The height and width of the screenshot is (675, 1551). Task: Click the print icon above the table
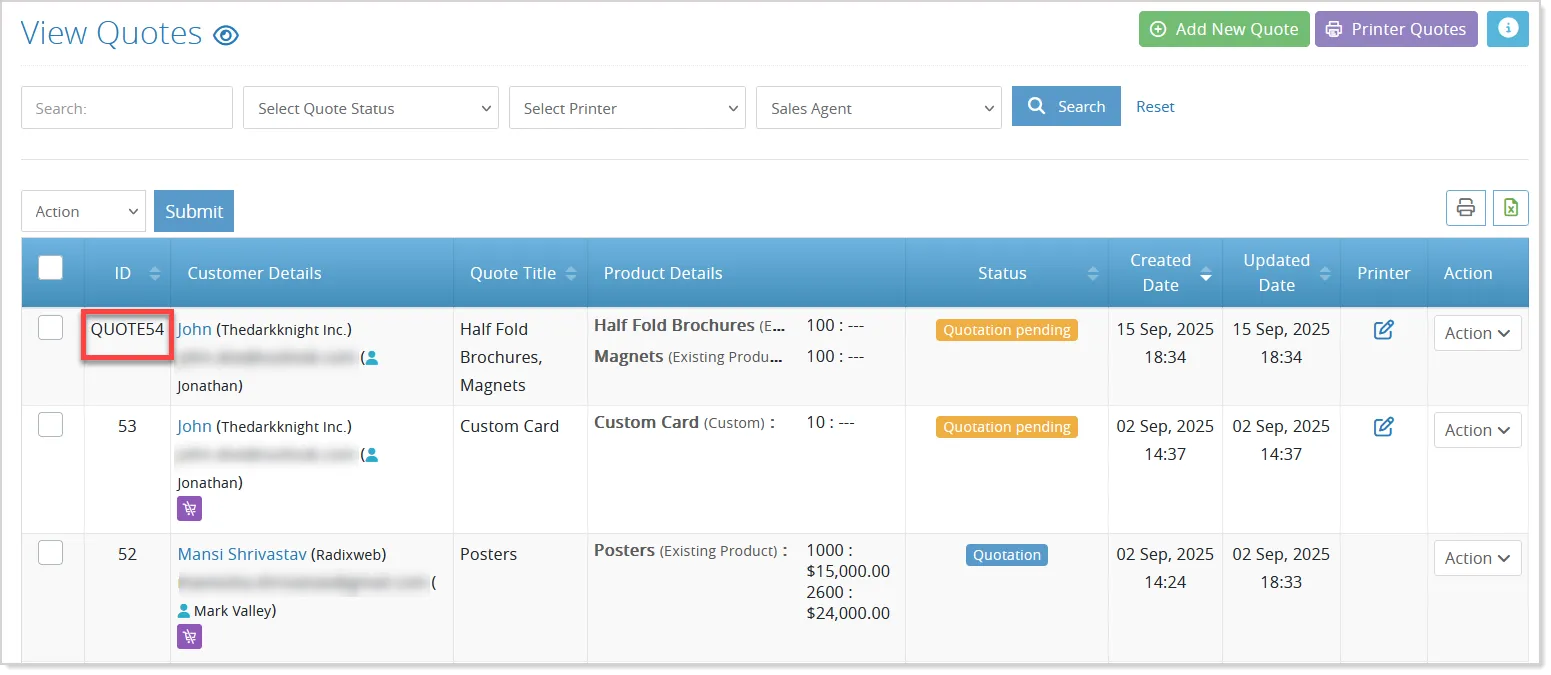[1466, 208]
